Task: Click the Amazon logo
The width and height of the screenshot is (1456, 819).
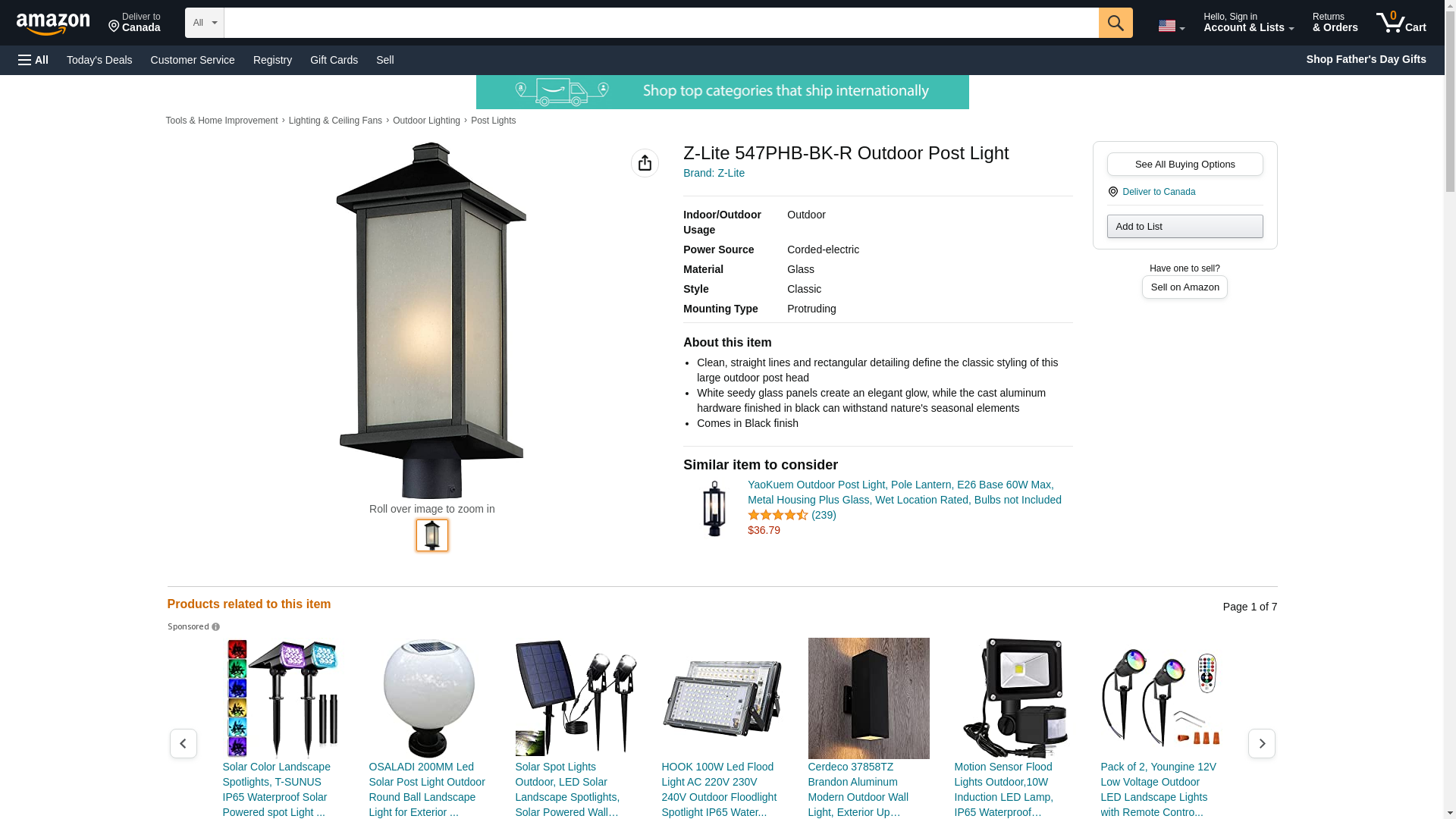Action: pyautogui.click(x=53, y=24)
